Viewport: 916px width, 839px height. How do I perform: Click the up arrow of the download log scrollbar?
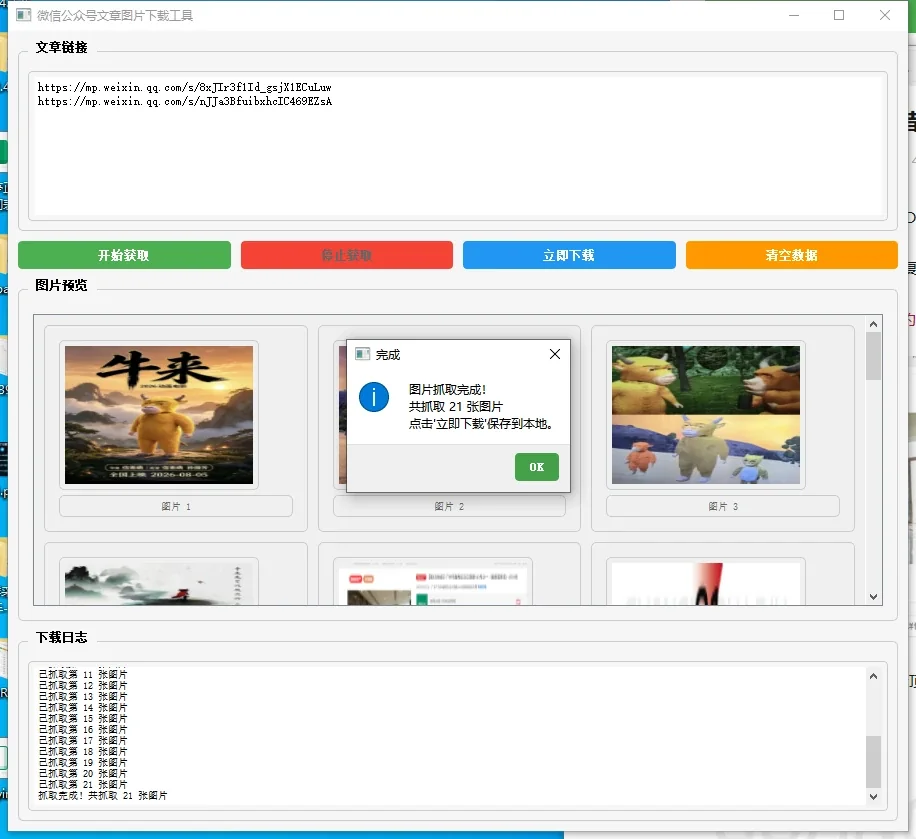pyautogui.click(x=873, y=677)
